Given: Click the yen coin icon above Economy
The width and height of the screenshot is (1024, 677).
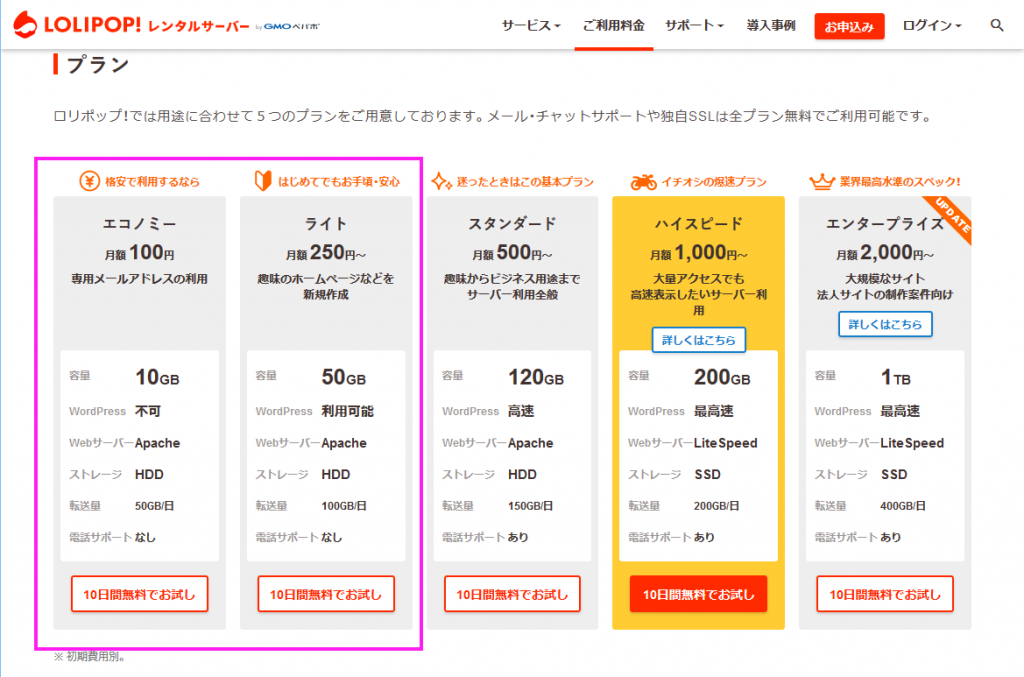Looking at the screenshot, I should coord(89,182).
